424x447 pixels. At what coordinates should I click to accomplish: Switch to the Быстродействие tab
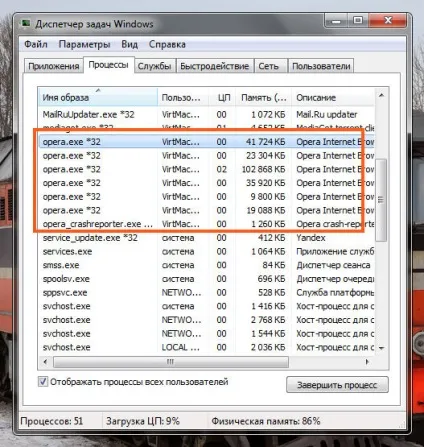pos(215,66)
